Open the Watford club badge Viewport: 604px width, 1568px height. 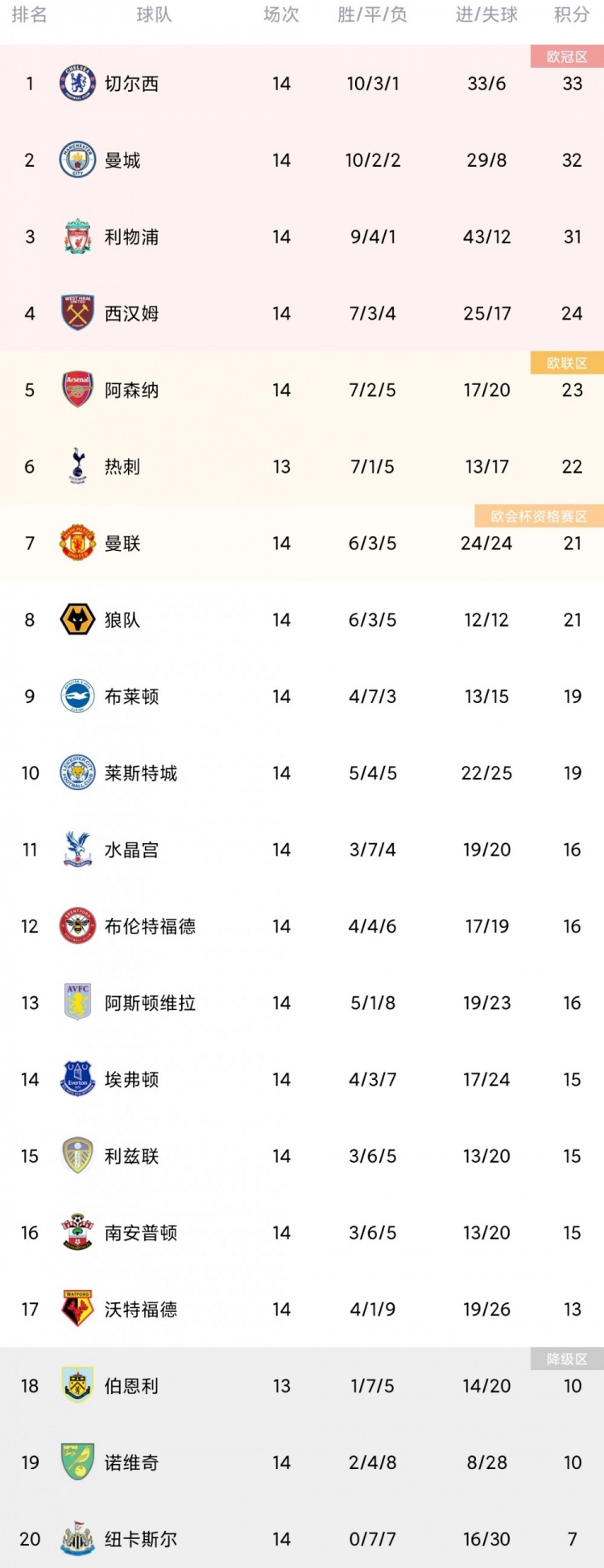pos(78,1309)
